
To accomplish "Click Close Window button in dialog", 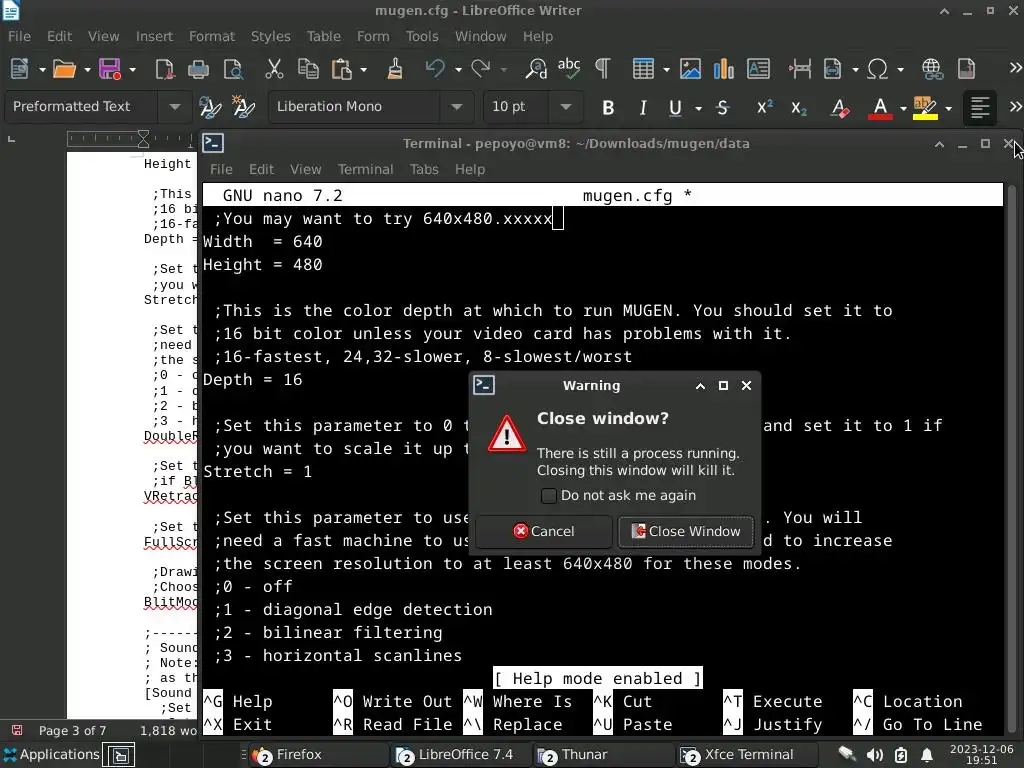I will 685,532.
